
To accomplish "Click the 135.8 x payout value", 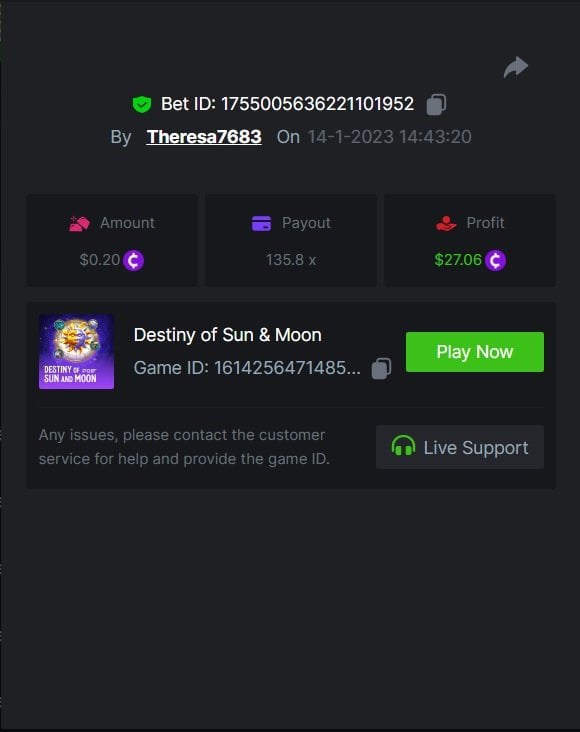I will point(291,260).
